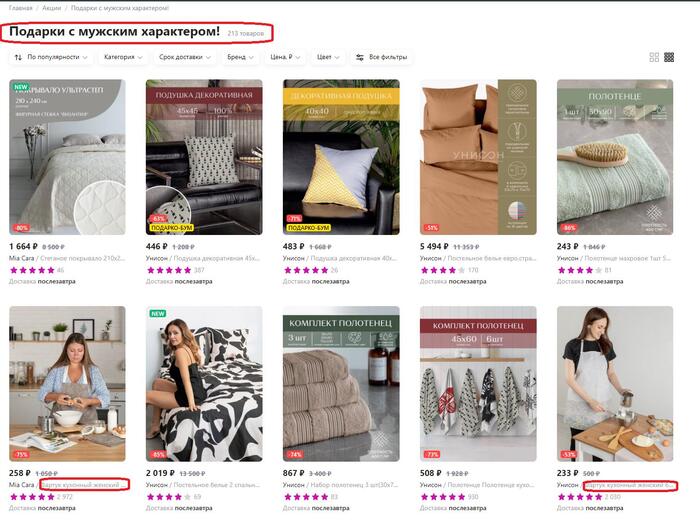
Task: Open sort order 'По популярности' dropdown
Action: 51,57
